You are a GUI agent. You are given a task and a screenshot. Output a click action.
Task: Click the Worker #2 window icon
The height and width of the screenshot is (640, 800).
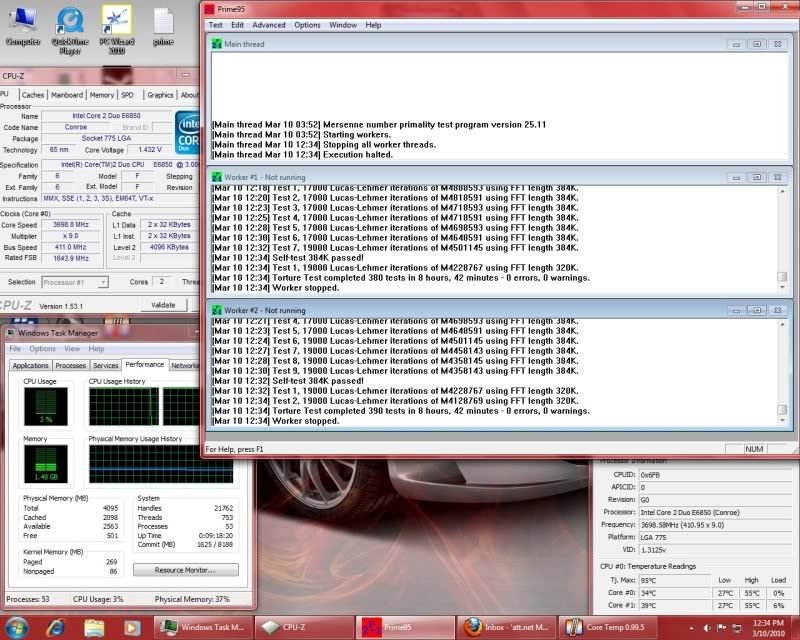[x=217, y=310]
